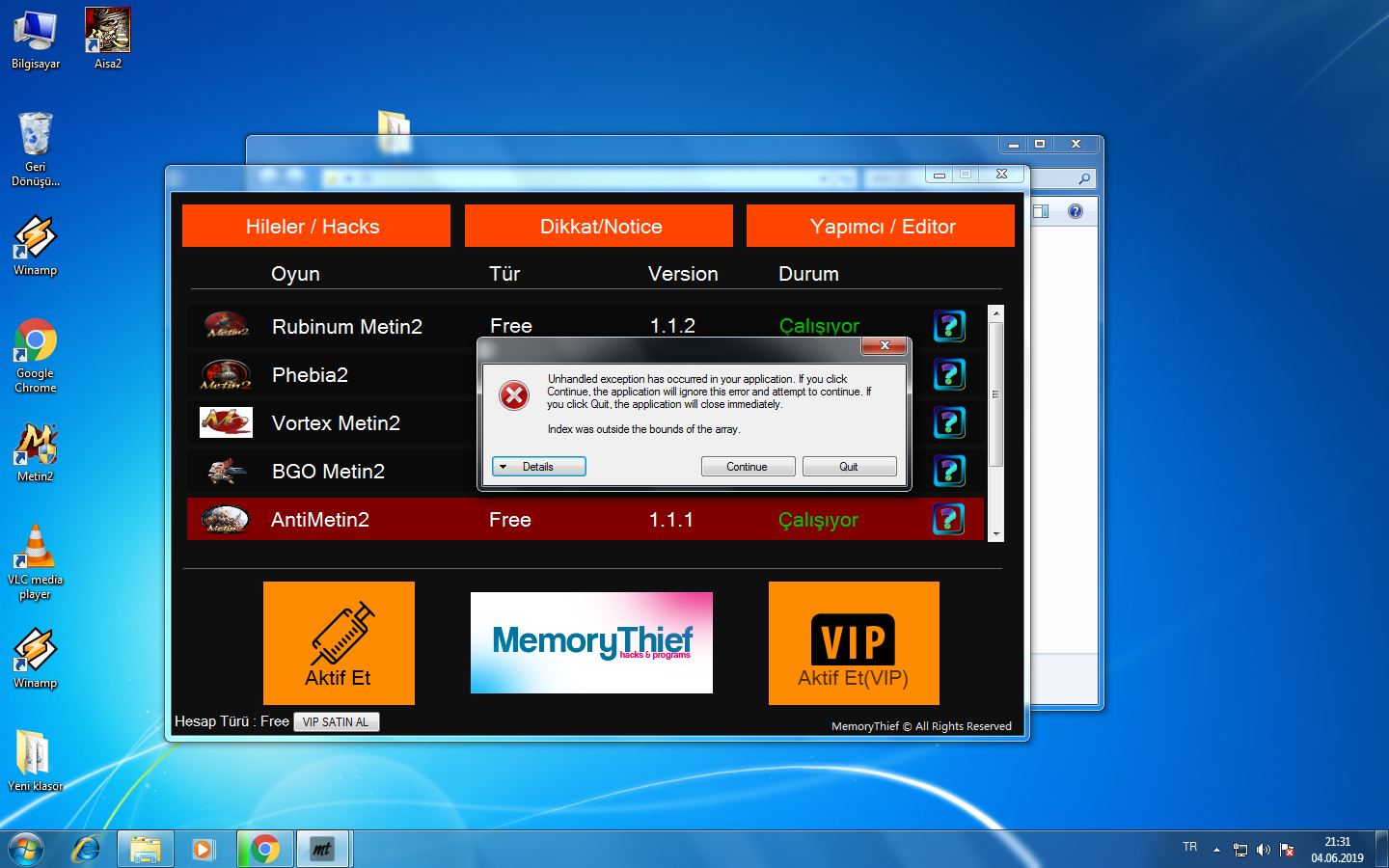Select the Yeni klasör desktop folder

(x=36, y=761)
